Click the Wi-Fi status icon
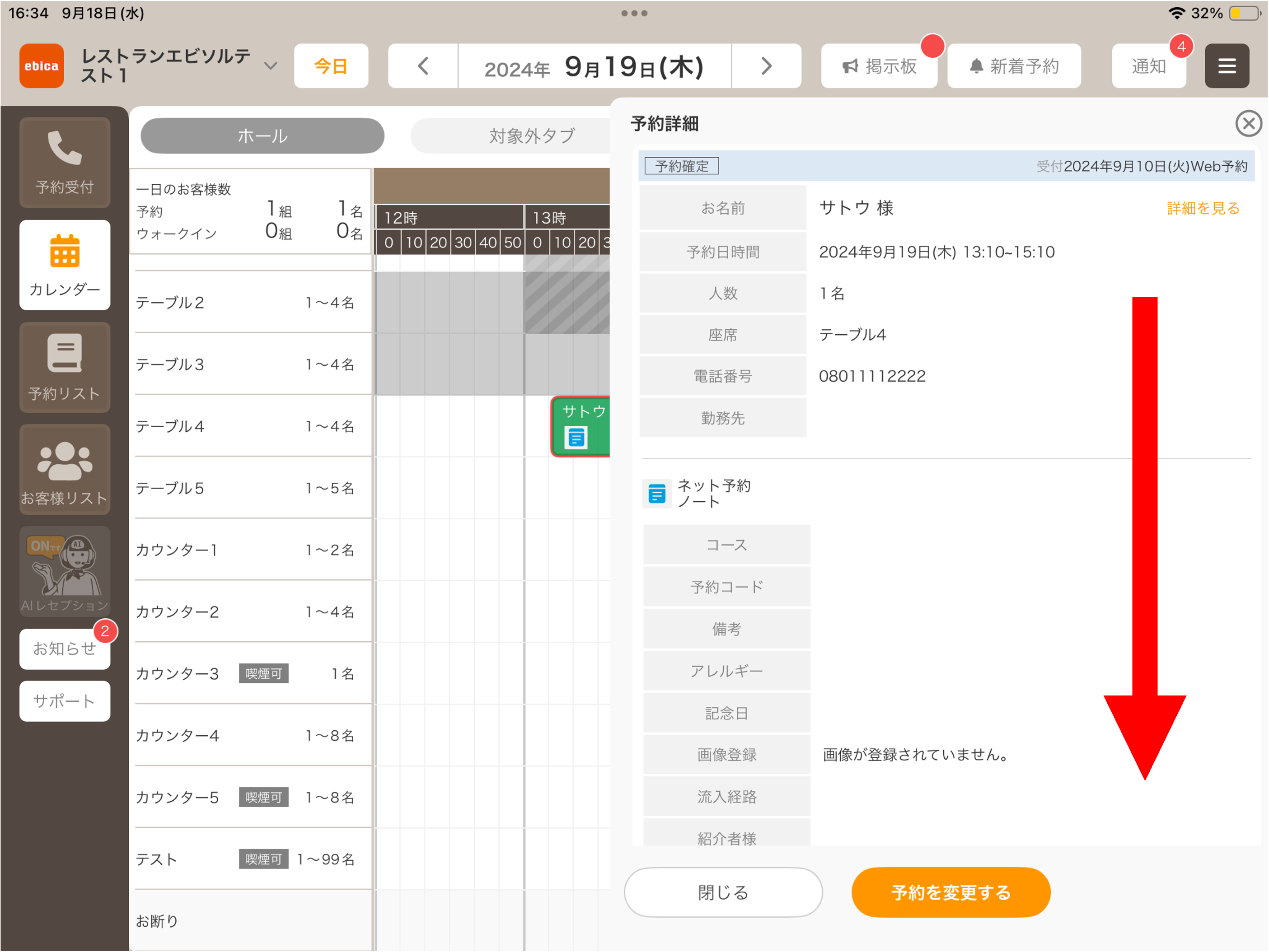The height and width of the screenshot is (952, 1269). (1177, 13)
